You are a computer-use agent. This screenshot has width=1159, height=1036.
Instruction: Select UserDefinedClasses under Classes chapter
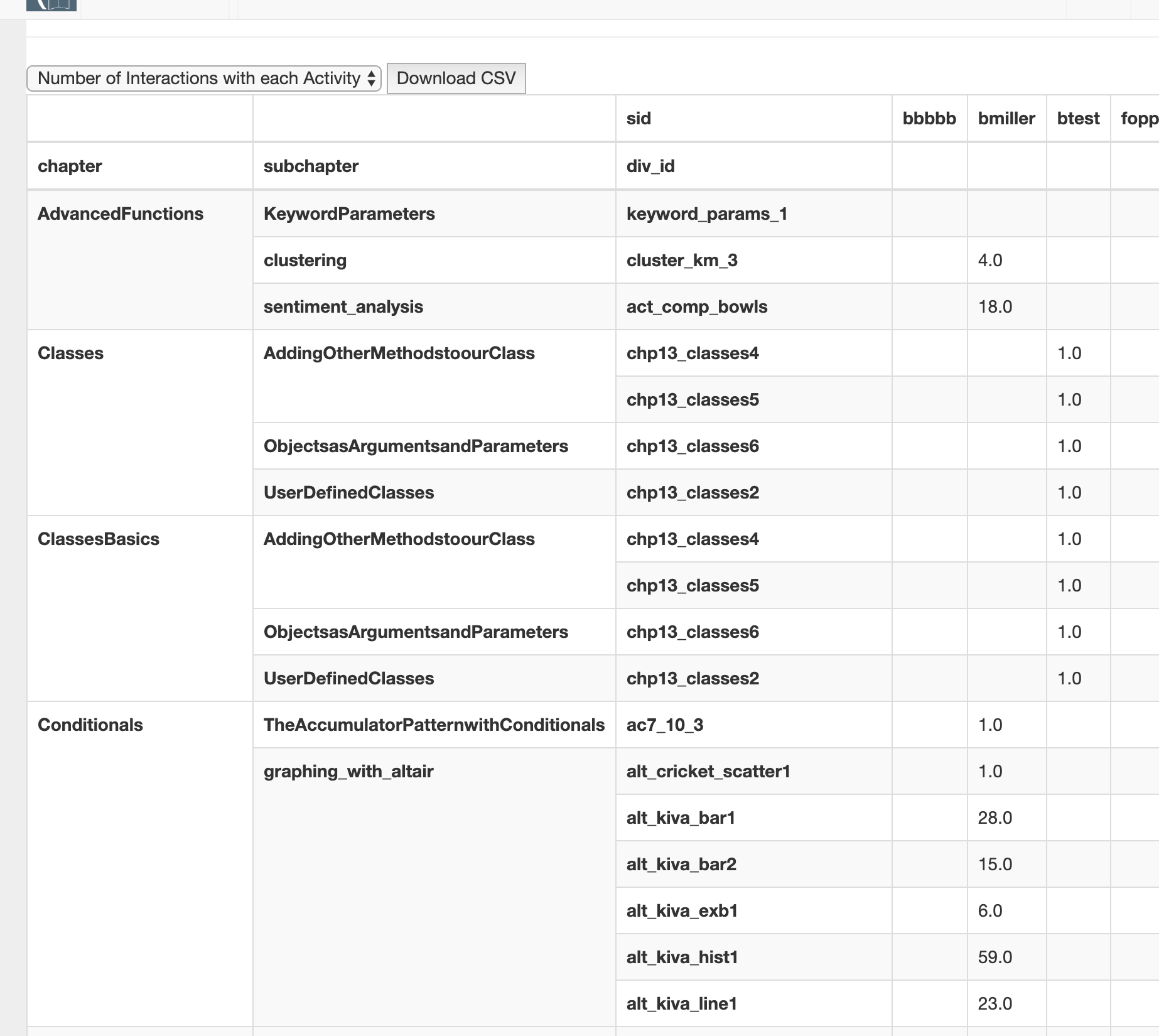(434, 492)
